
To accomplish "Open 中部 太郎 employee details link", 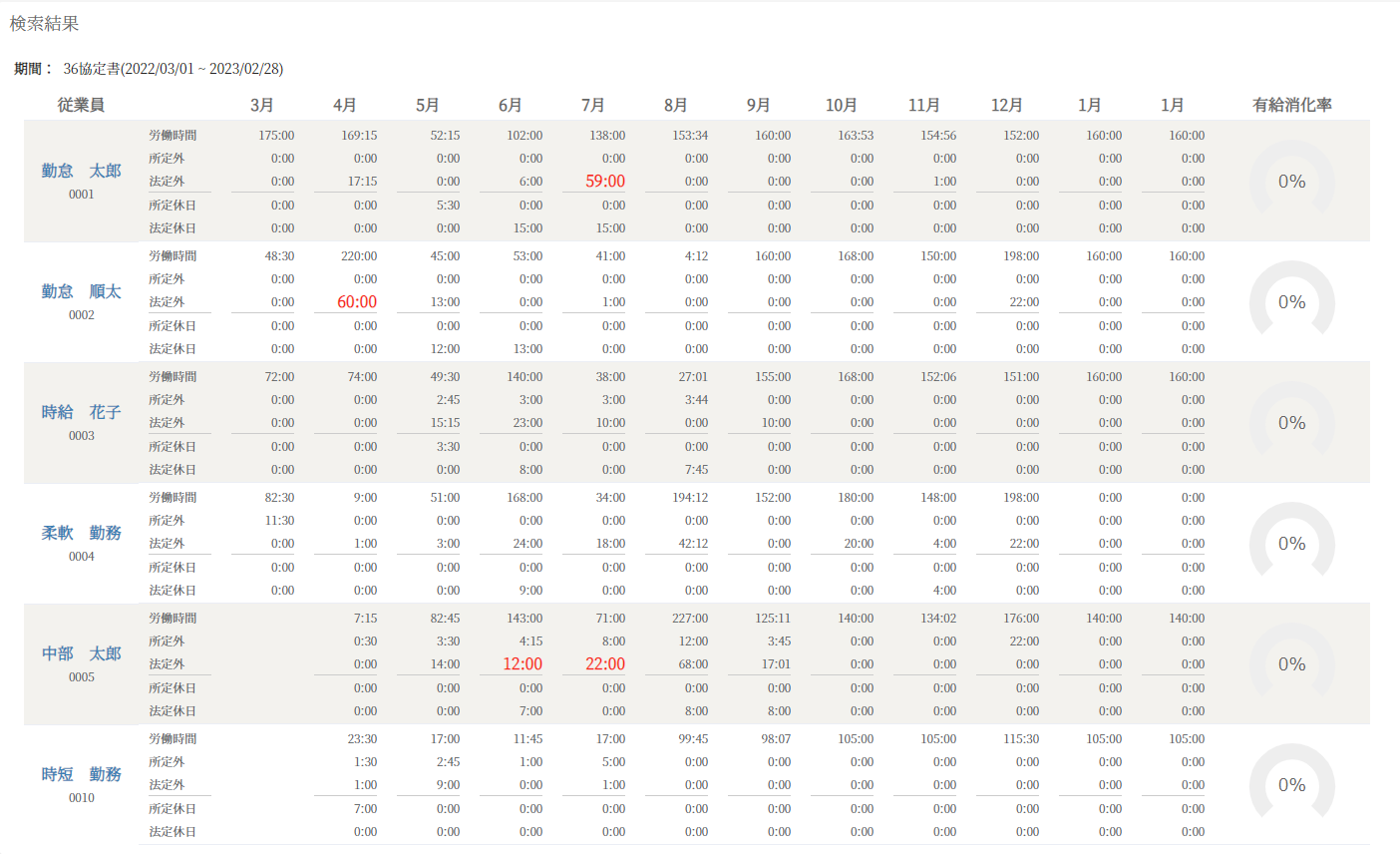I will 81,653.
